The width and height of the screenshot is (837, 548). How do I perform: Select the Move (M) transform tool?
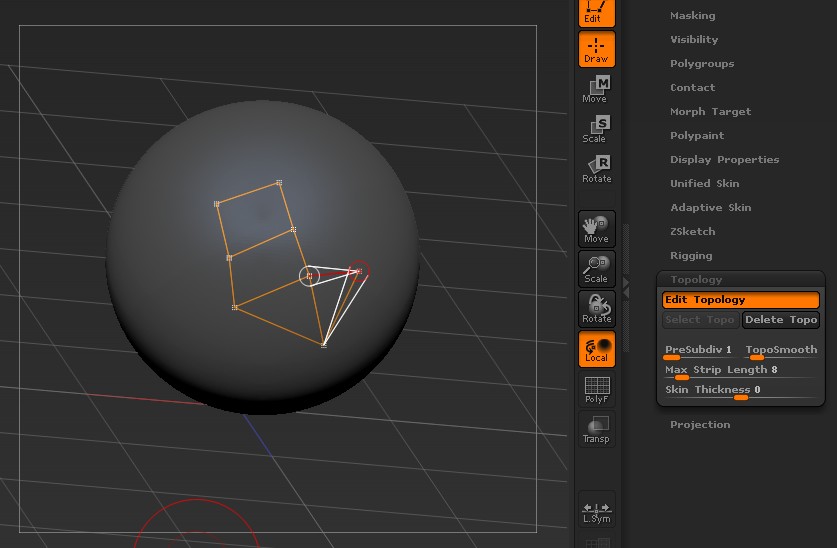[x=596, y=89]
